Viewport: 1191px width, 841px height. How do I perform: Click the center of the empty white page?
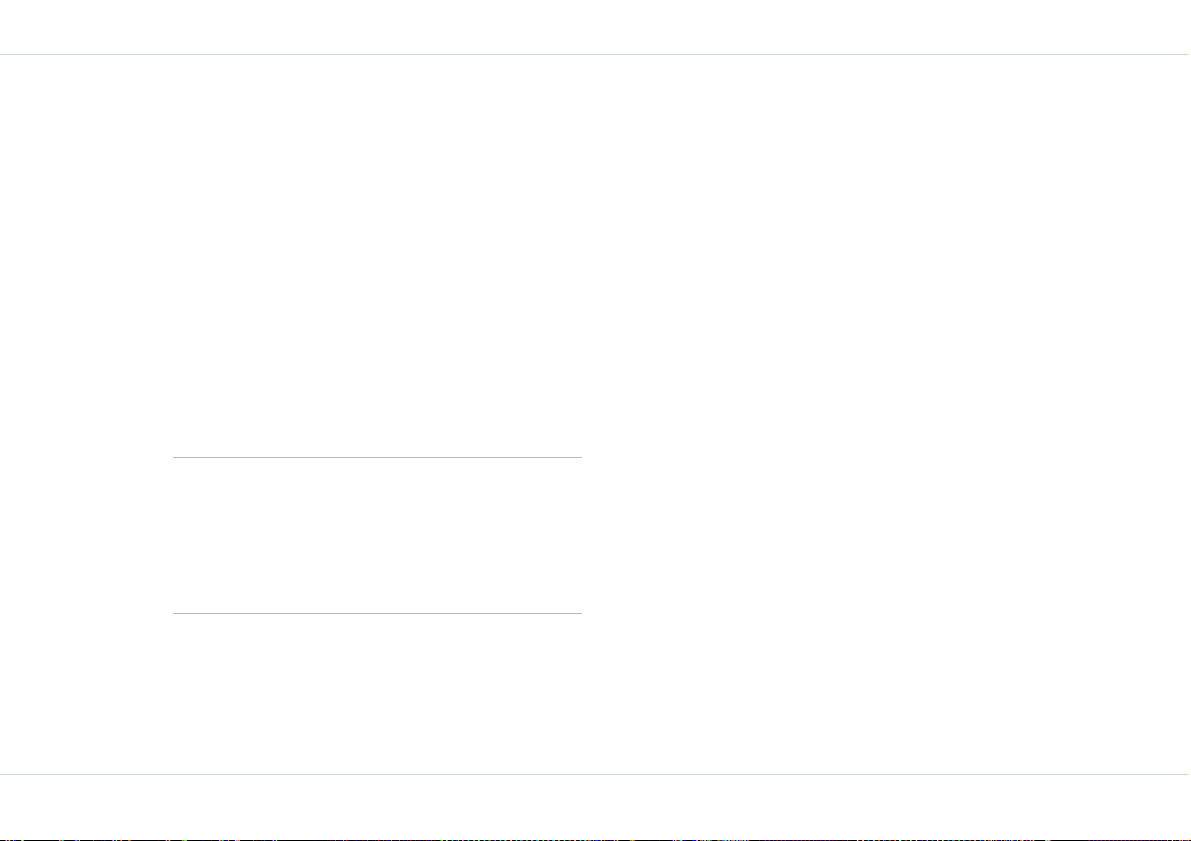[x=596, y=415]
